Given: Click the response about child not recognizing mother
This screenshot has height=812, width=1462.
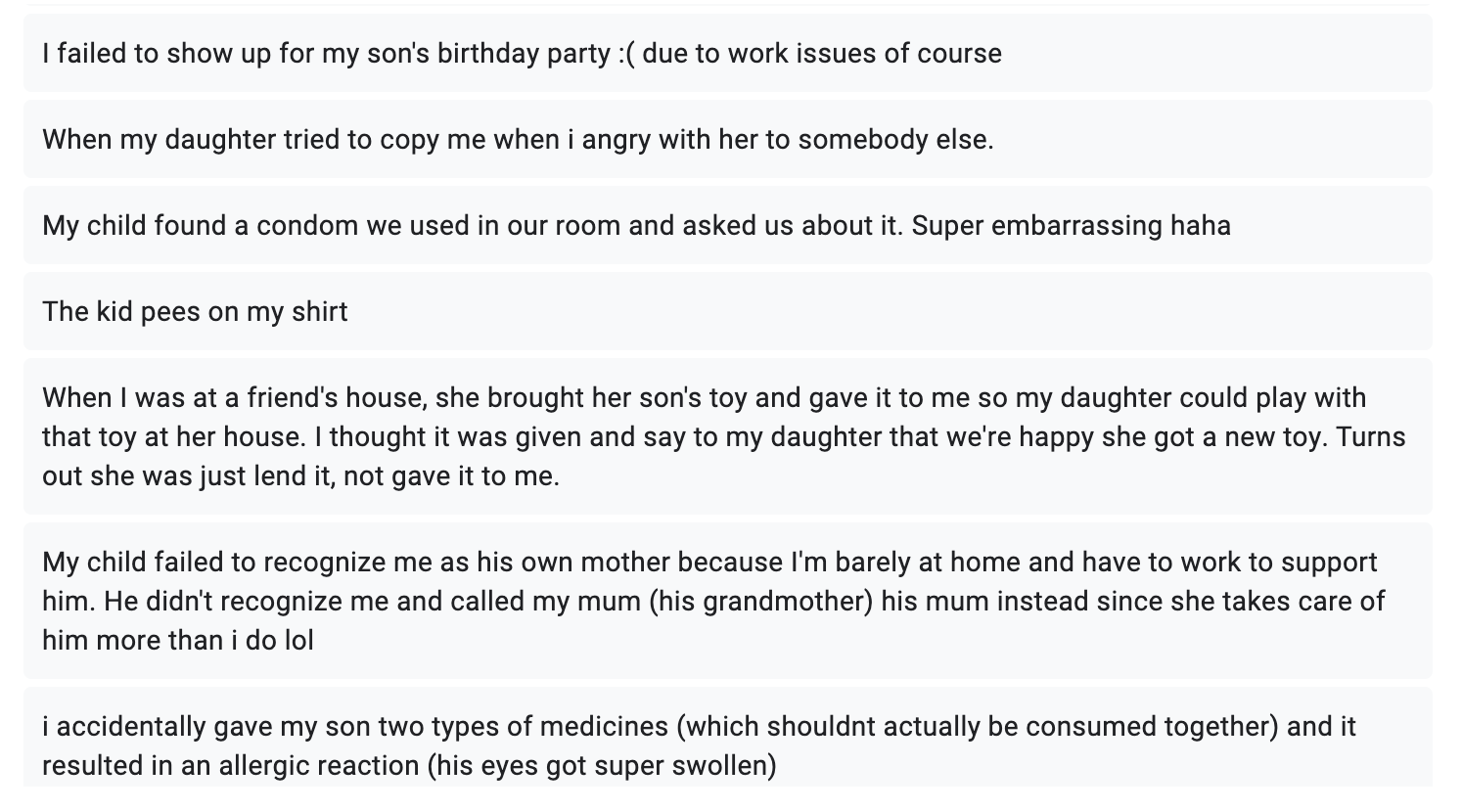Looking at the screenshot, I should click(728, 601).
